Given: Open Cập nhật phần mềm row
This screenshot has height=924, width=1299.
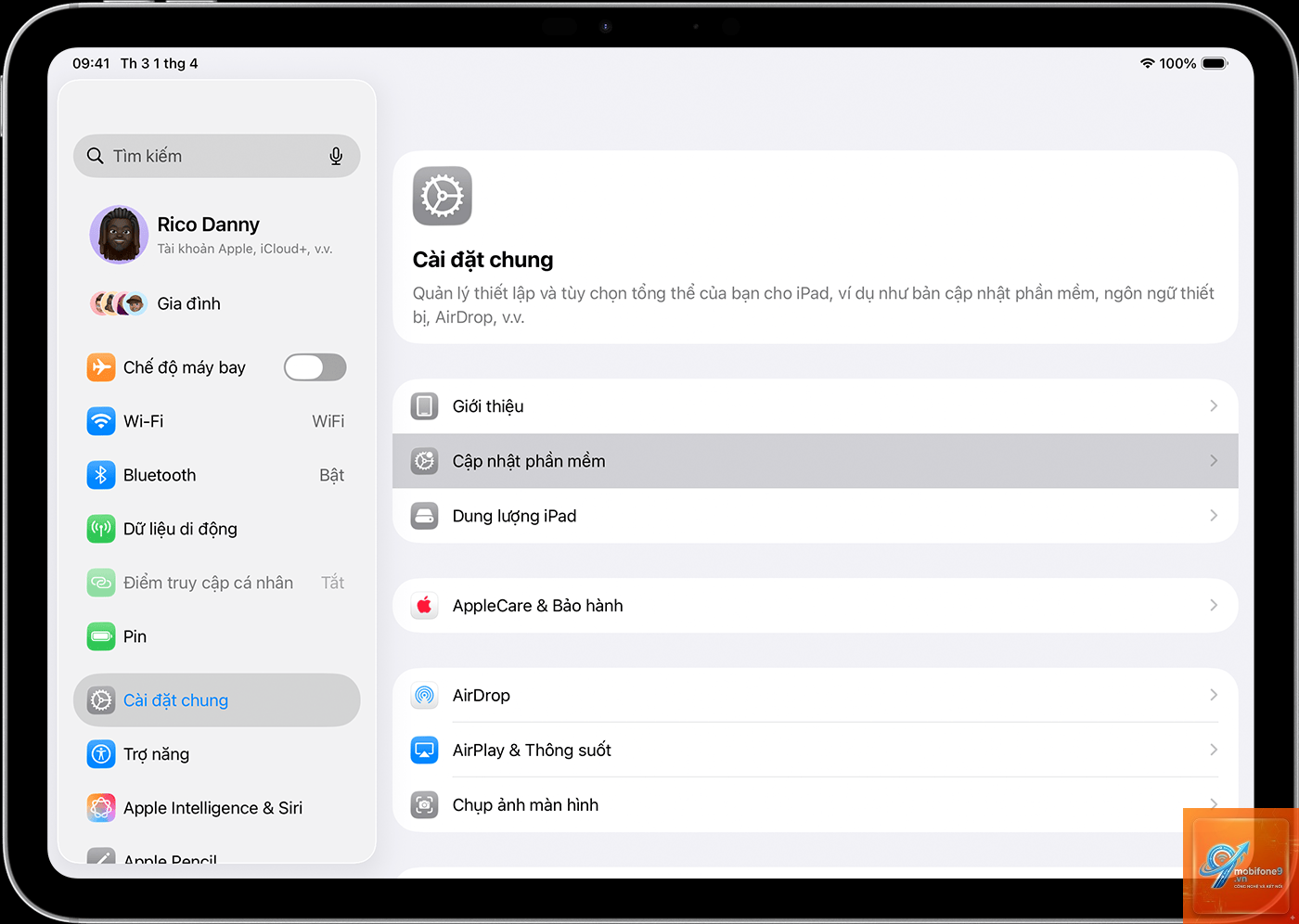Looking at the screenshot, I should [x=816, y=461].
